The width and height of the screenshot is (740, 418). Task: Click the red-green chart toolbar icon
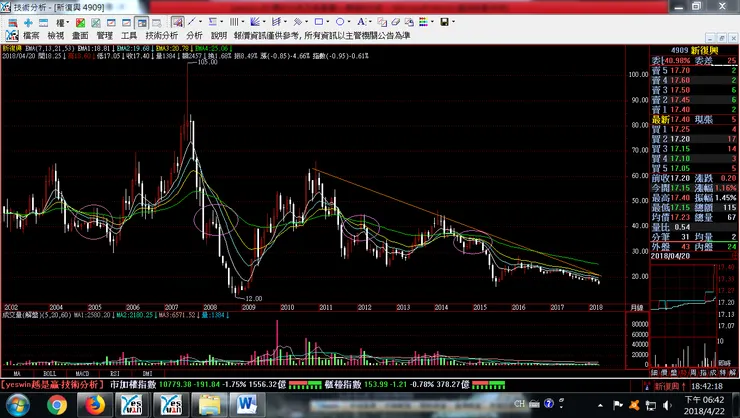coord(81,23)
